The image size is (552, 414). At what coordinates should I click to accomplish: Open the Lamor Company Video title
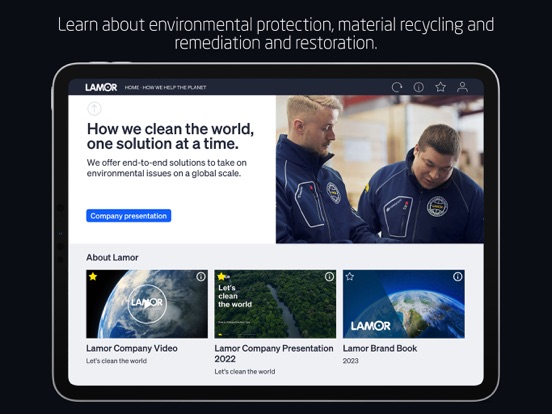click(132, 349)
